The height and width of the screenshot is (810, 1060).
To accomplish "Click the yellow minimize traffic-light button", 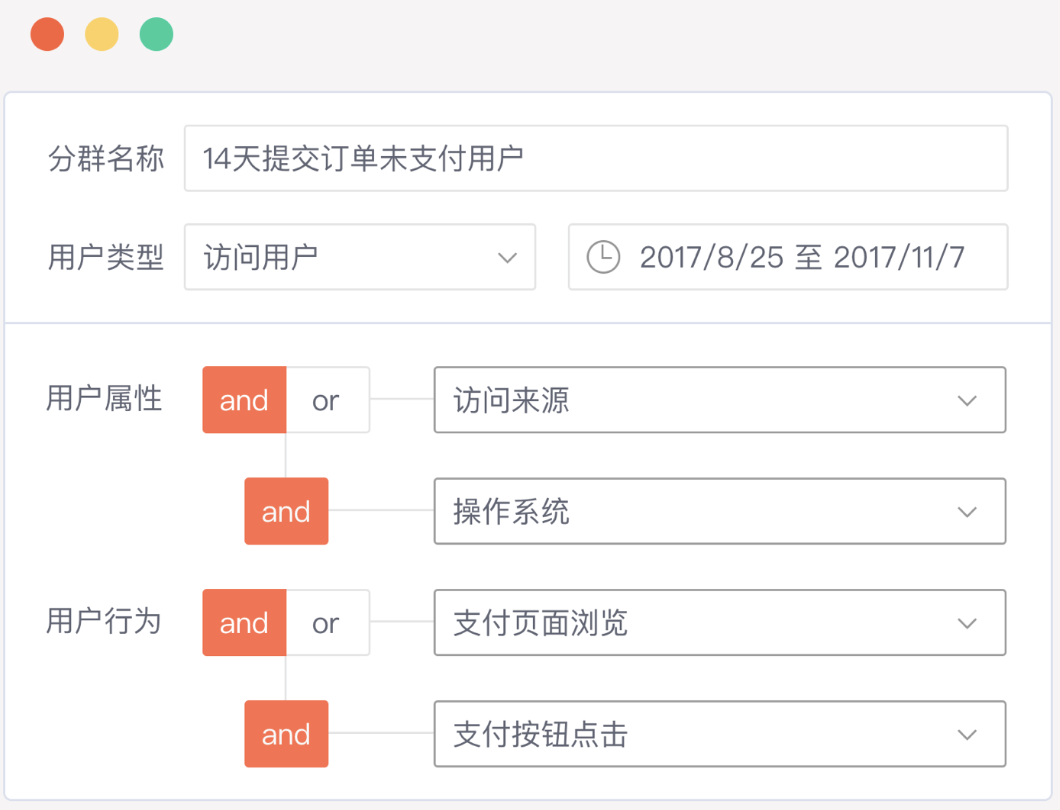I will (101, 33).
